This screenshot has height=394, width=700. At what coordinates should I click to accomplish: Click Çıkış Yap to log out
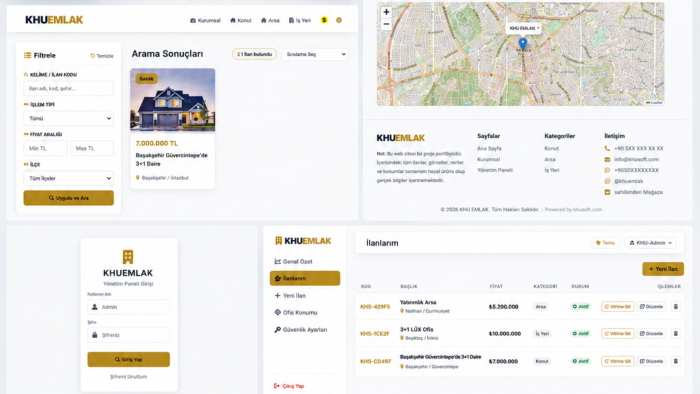pos(289,386)
